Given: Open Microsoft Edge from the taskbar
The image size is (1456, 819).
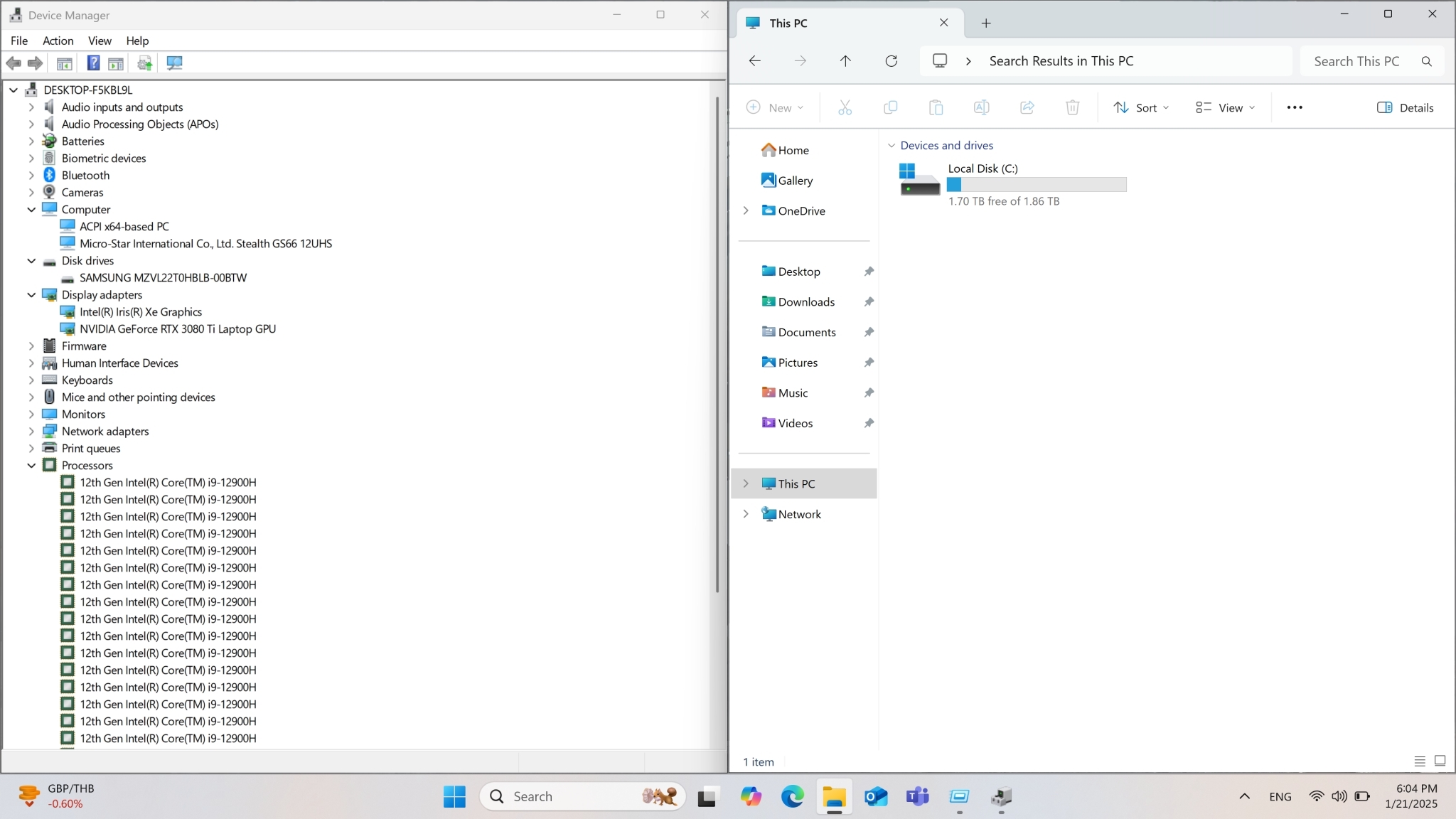Looking at the screenshot, I should (792, 797).
